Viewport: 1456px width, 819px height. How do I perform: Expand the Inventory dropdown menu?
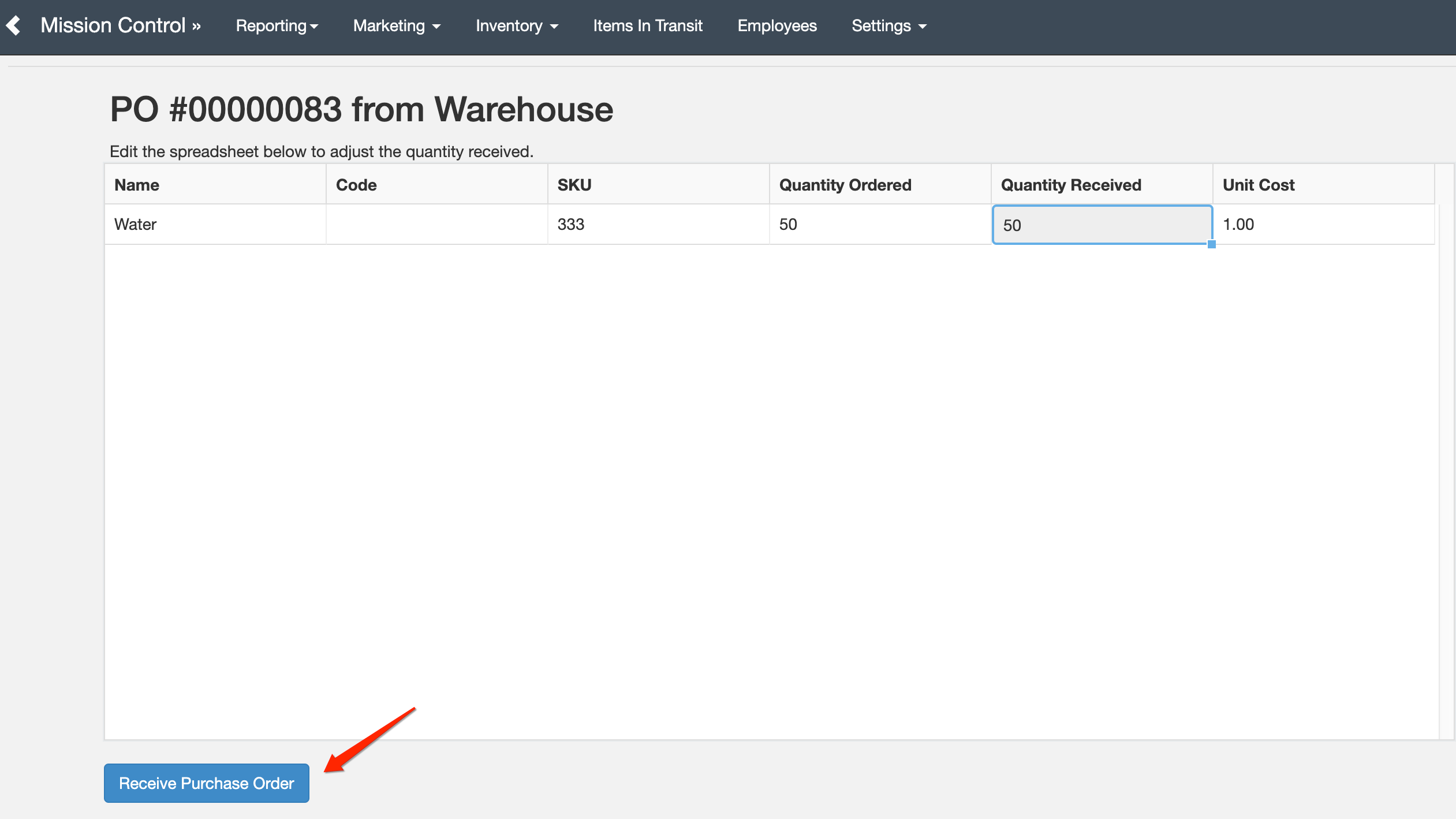click(x=517, y=25)
